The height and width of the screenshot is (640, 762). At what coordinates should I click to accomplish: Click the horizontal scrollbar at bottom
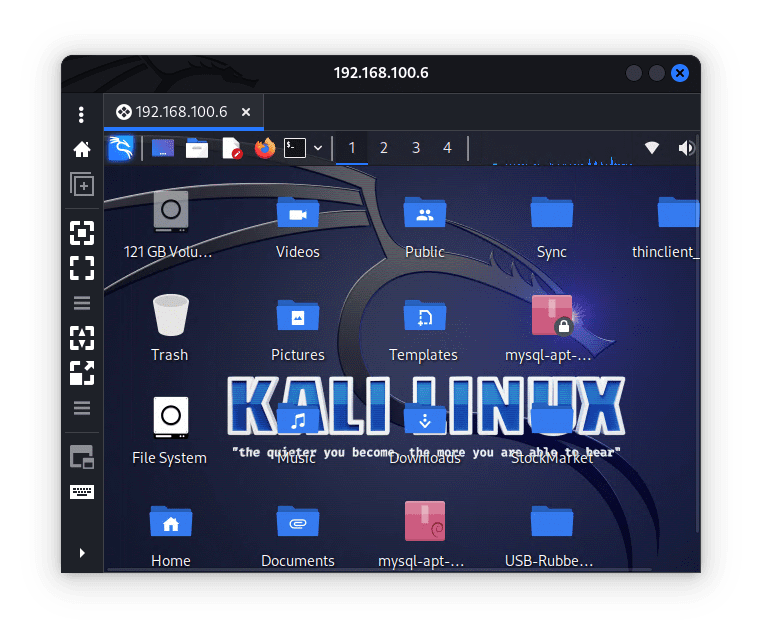tap(379, 569)
